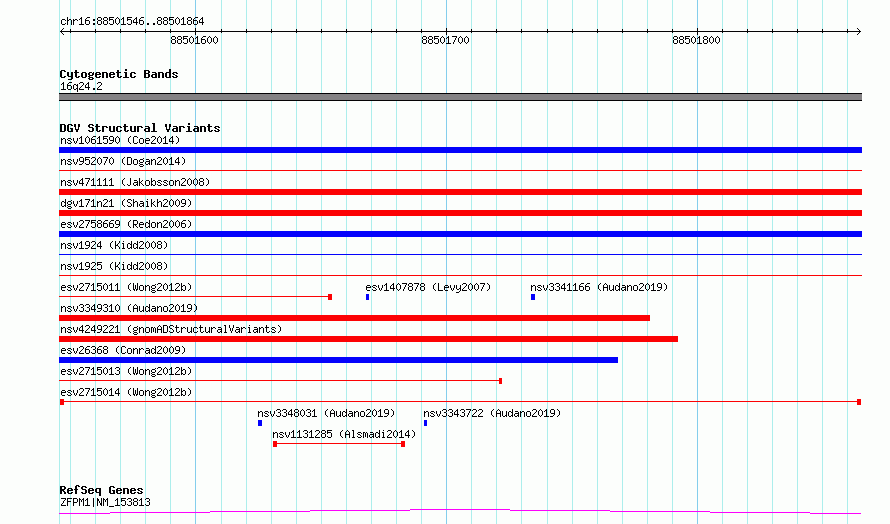Click the blue marker under nsv3348031

pos(260,423)
